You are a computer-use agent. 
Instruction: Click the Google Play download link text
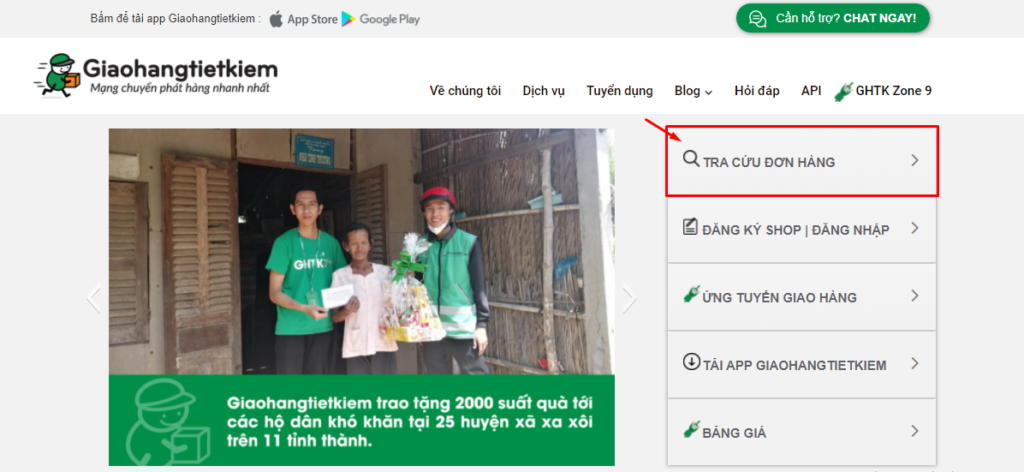point(390,20)
